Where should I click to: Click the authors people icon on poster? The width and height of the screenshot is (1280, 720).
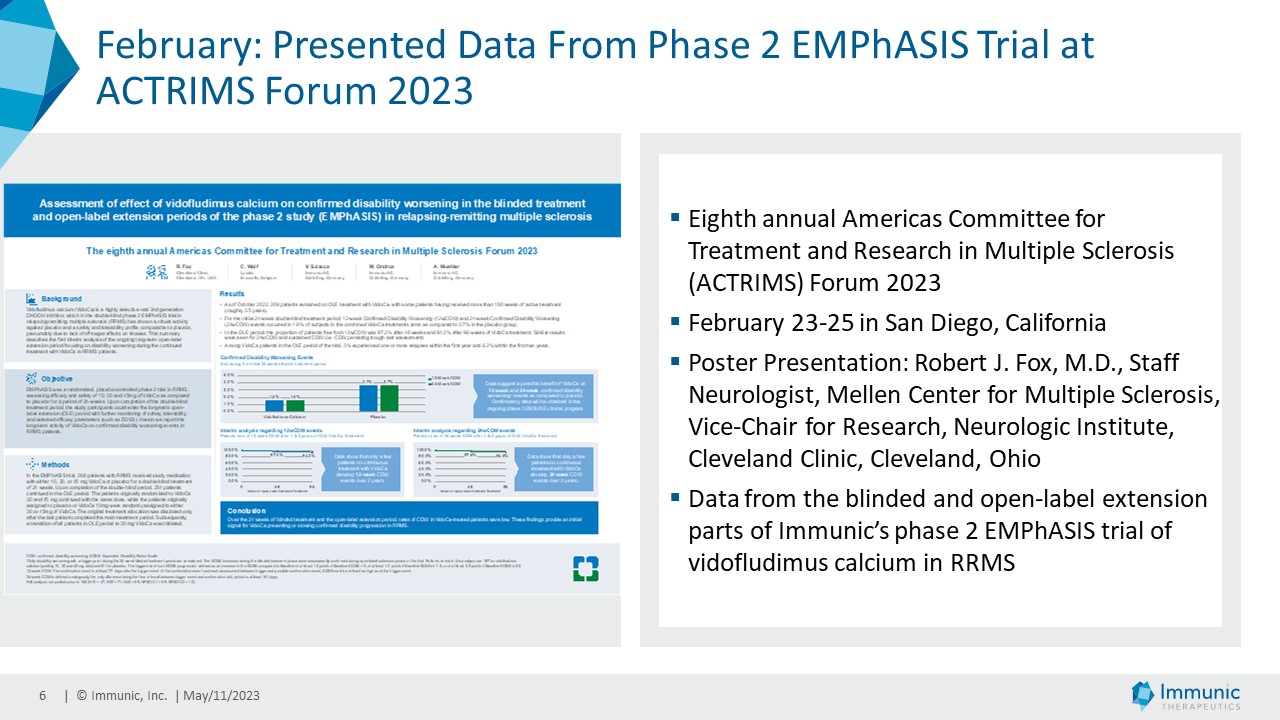[155, 271]
